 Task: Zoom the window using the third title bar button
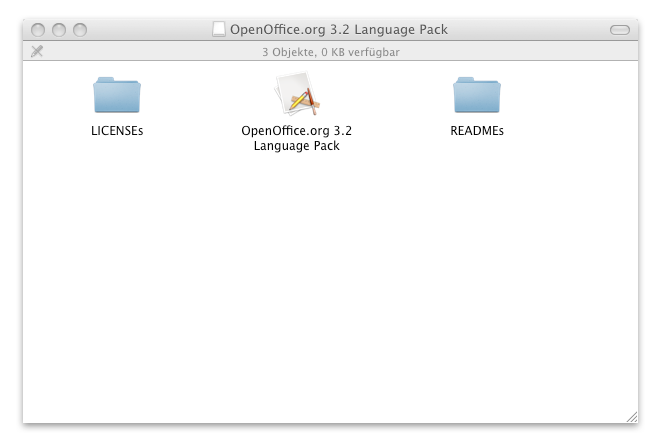pyautogui.click(x=80, y=30)
